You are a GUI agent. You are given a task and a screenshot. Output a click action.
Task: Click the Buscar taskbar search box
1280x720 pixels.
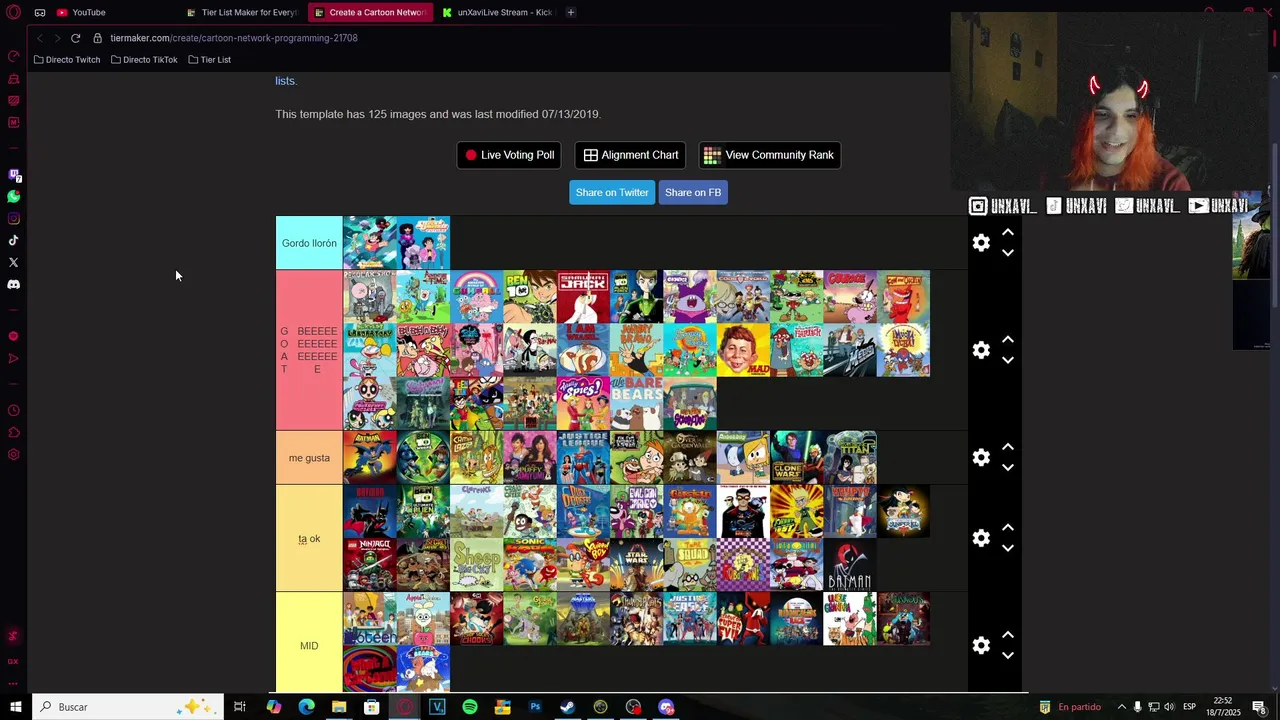click(x=127, y=707)
